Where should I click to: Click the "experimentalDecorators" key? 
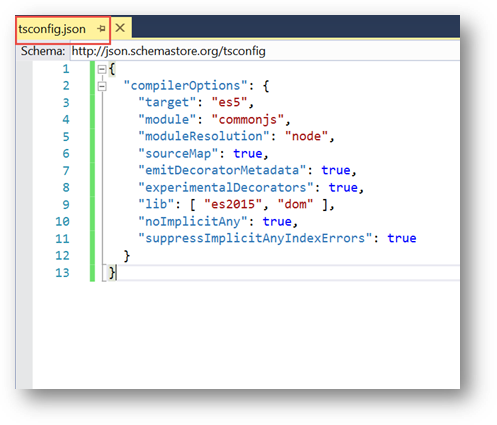226,187
